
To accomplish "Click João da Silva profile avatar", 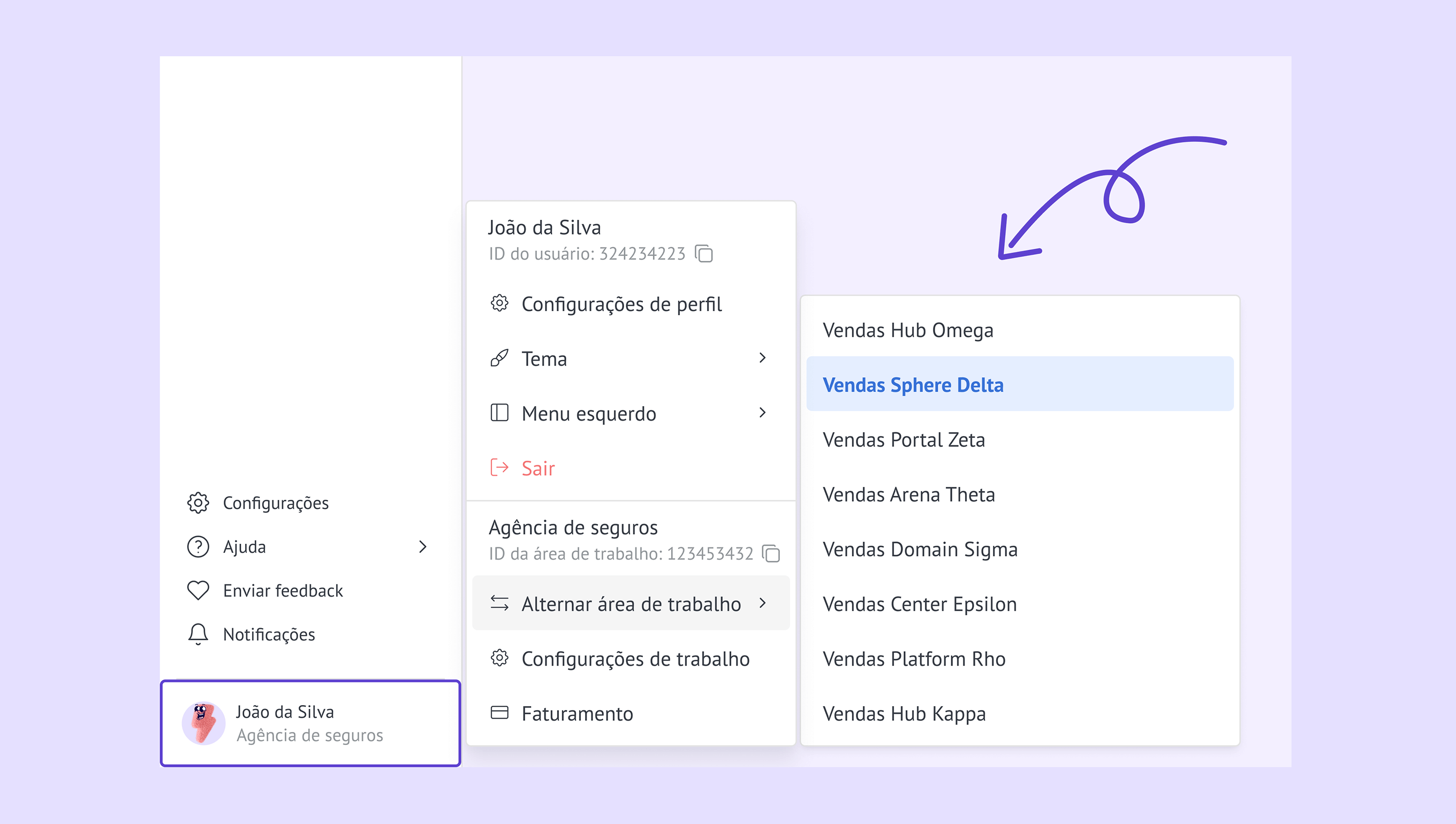I will (203, 723).
